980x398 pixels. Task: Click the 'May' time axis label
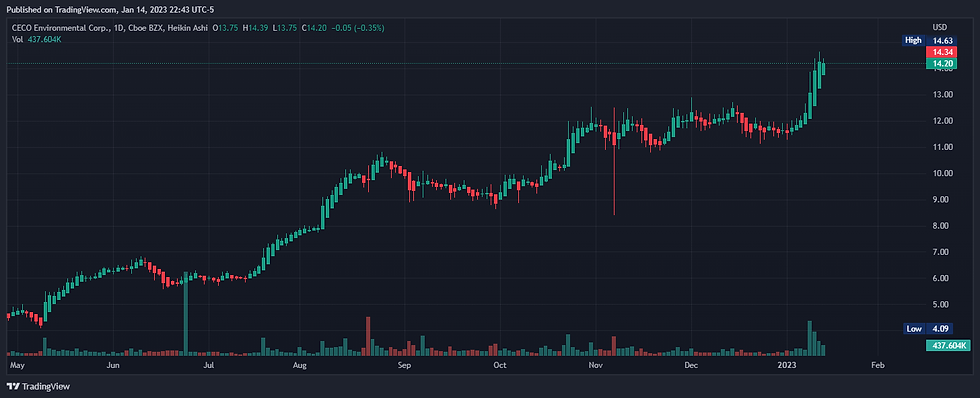pos(18,365)
